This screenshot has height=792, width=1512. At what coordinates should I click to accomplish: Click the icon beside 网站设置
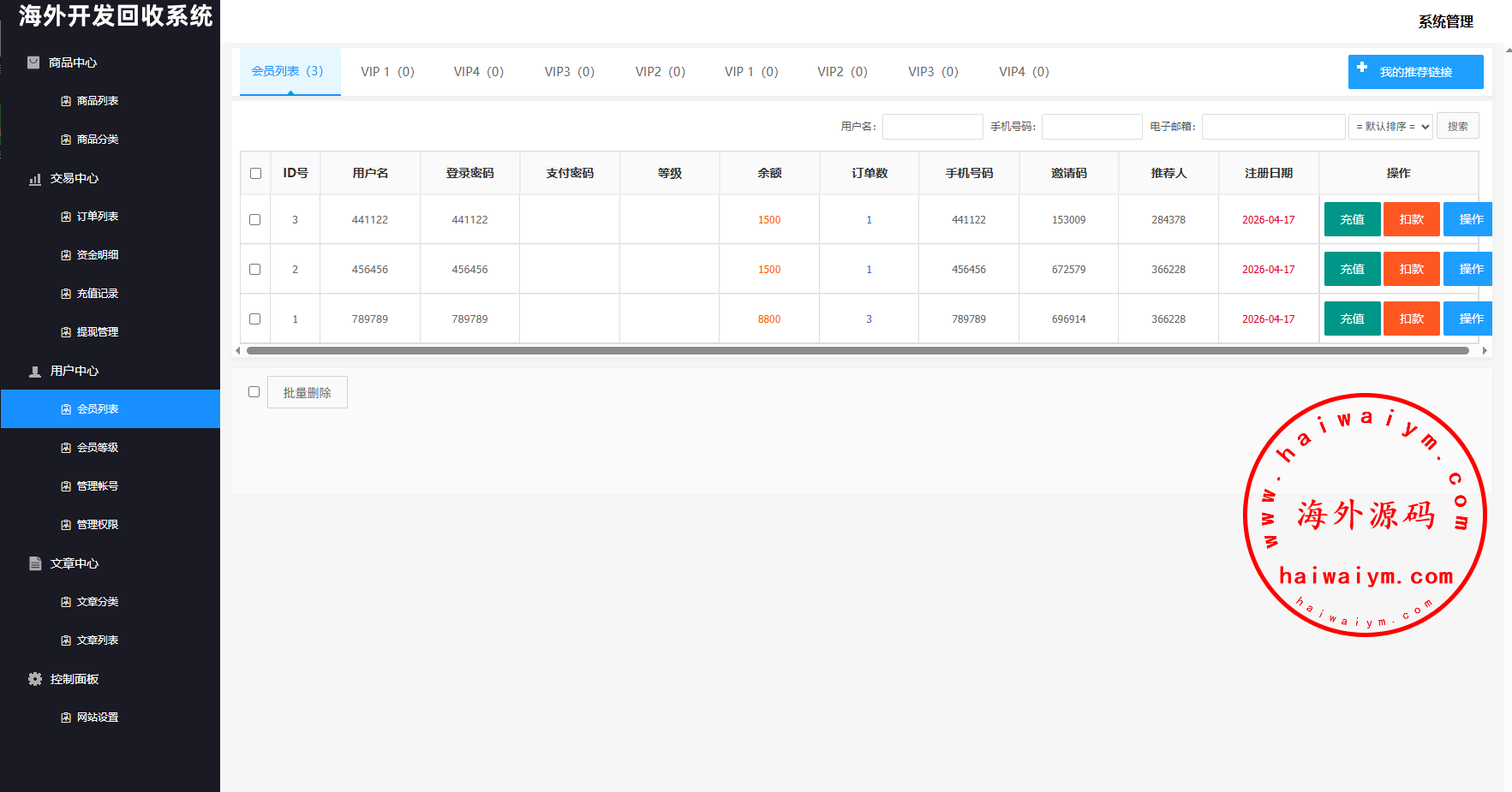click(x=66, y=718)
